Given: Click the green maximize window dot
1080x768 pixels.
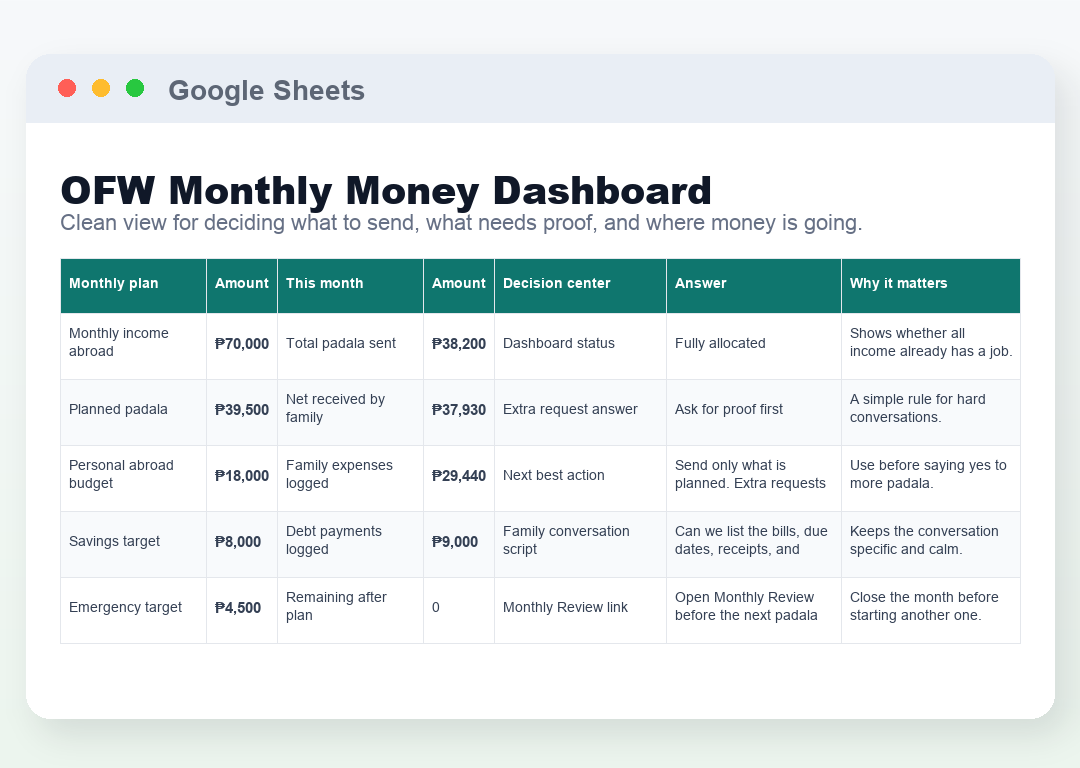Looking at the screenshot, I should coord(135,88).
